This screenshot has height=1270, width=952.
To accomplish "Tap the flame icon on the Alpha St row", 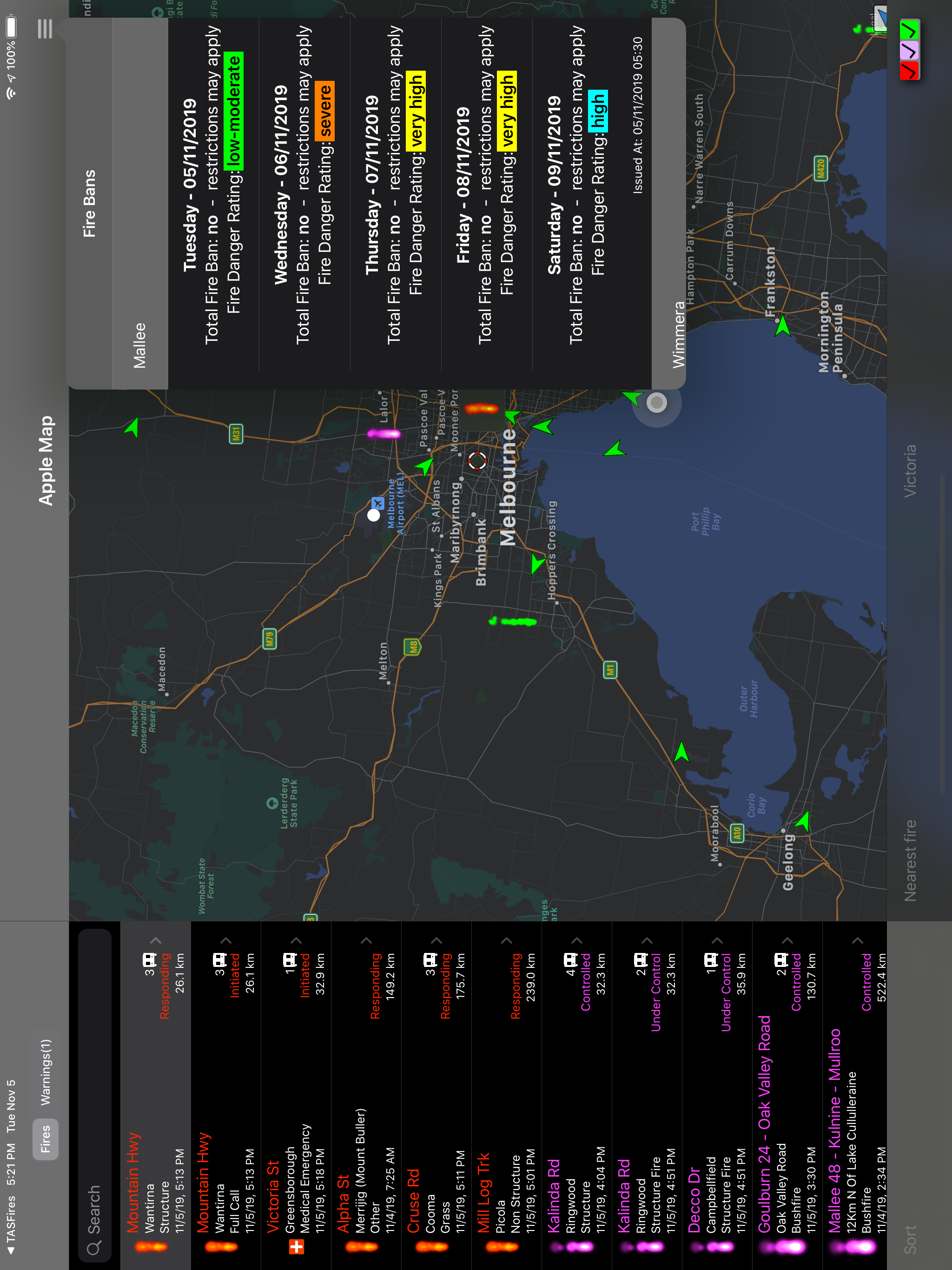I will tap(362, 1246).
